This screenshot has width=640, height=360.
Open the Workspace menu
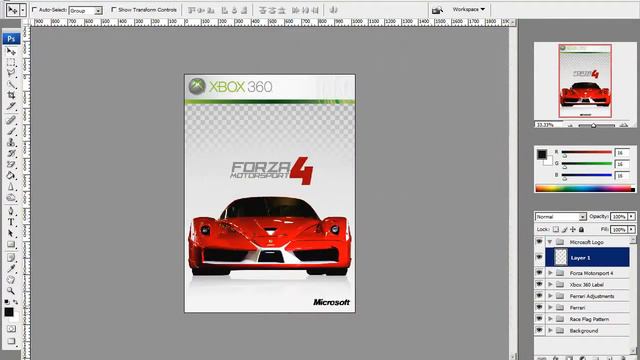point(468,9)
